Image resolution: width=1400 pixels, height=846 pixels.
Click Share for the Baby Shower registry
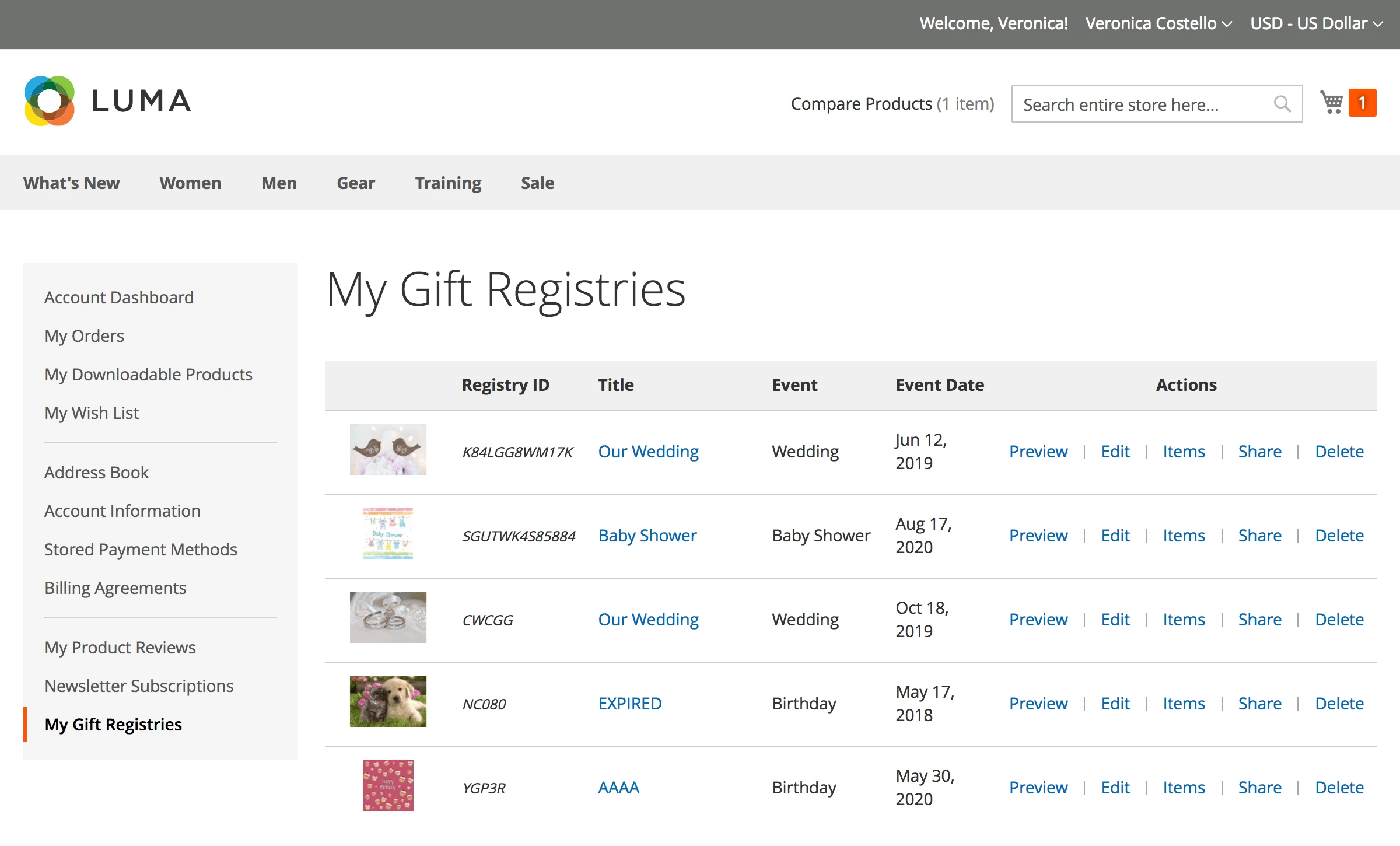pos(1259,536)
